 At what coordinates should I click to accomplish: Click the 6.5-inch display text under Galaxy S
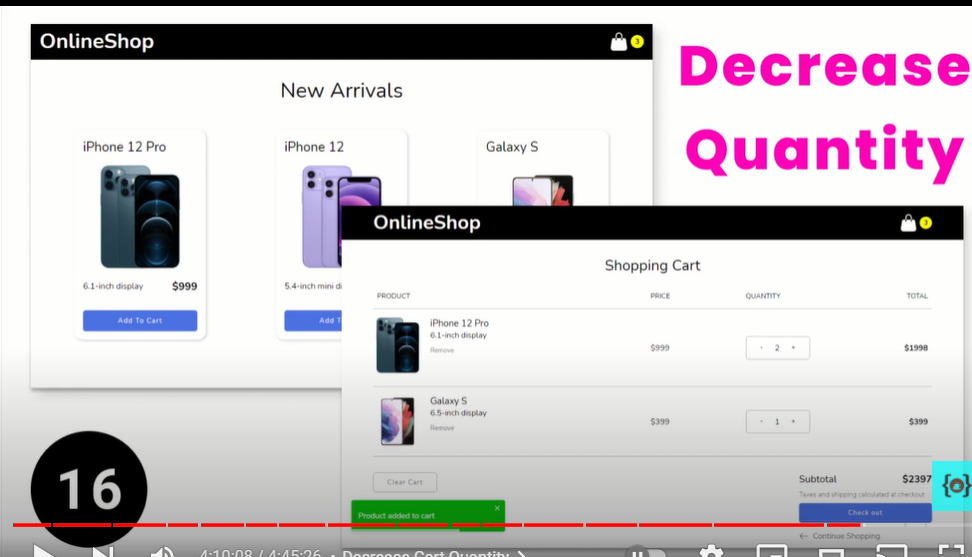(x=458, y=413)
